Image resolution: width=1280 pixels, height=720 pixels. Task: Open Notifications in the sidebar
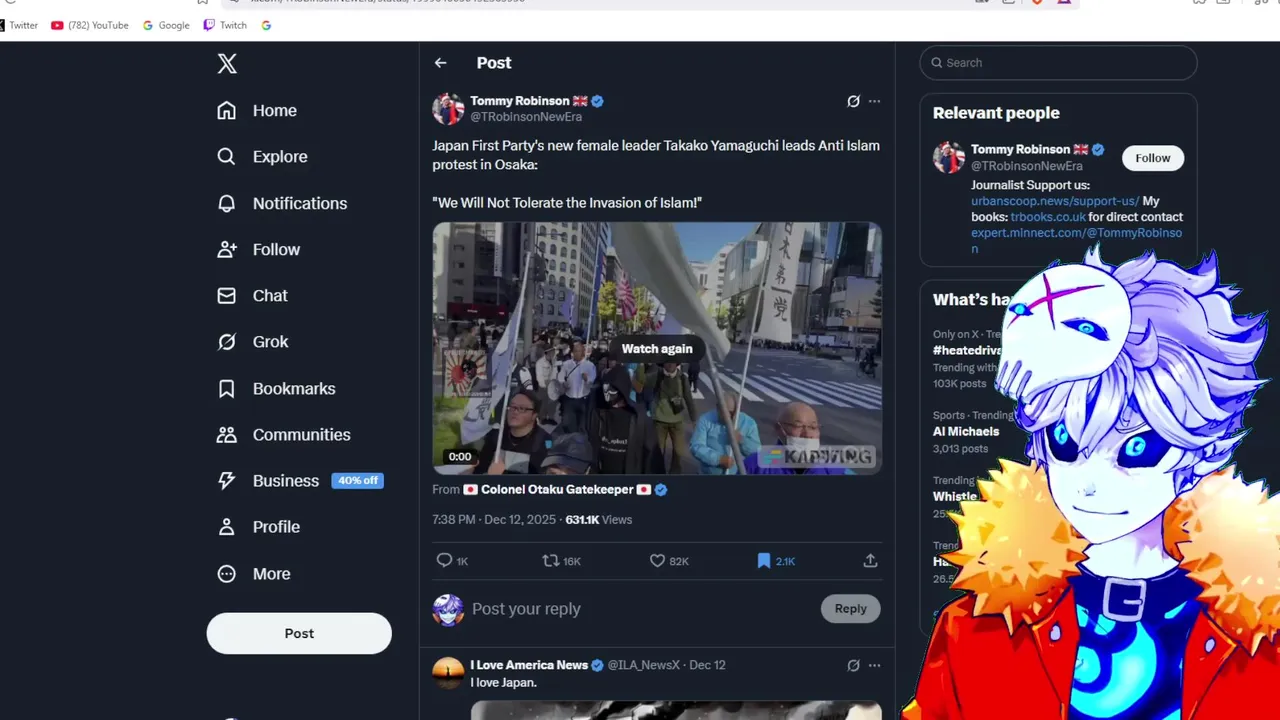coord(282,203)
